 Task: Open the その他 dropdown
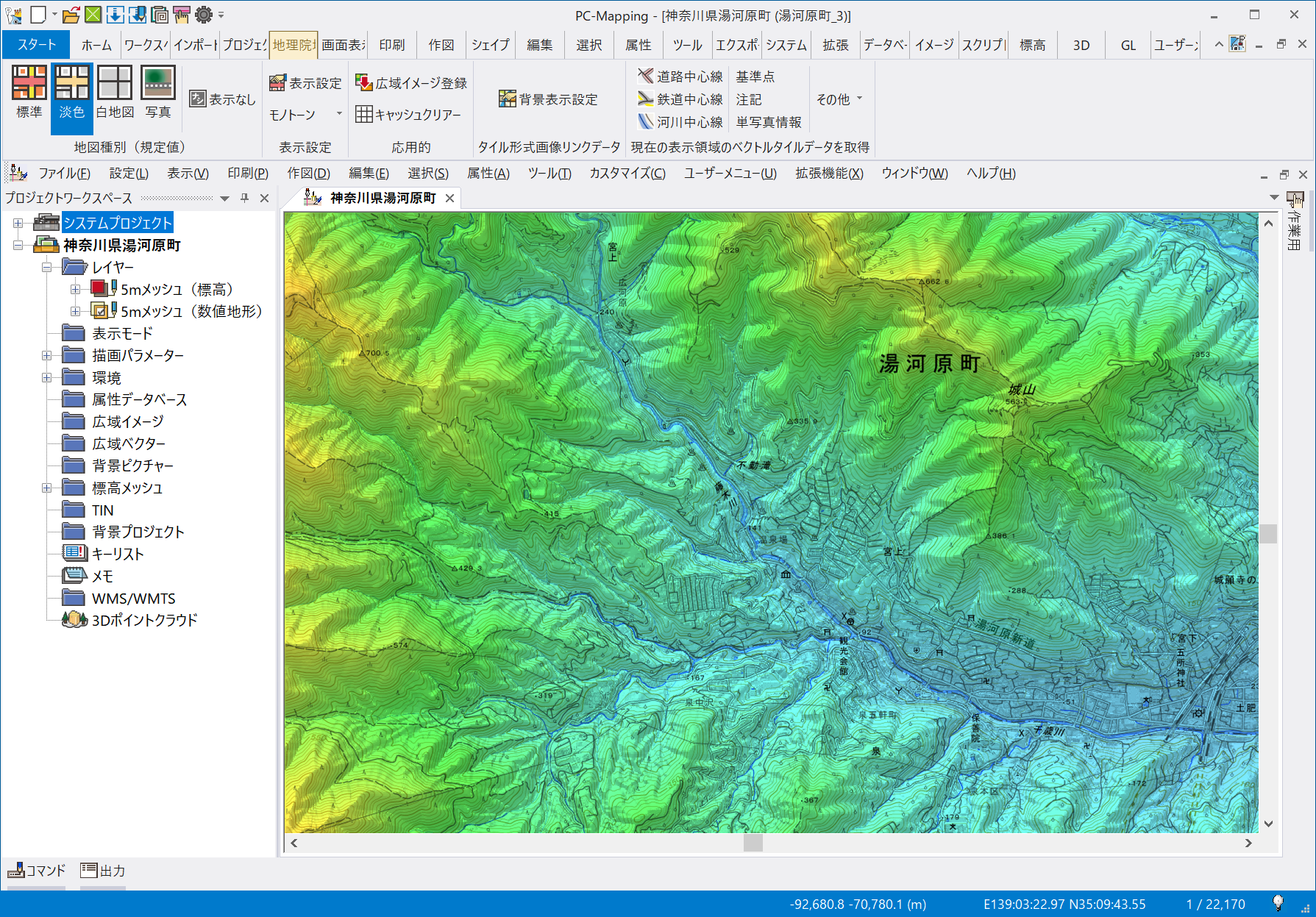[839, 99]
